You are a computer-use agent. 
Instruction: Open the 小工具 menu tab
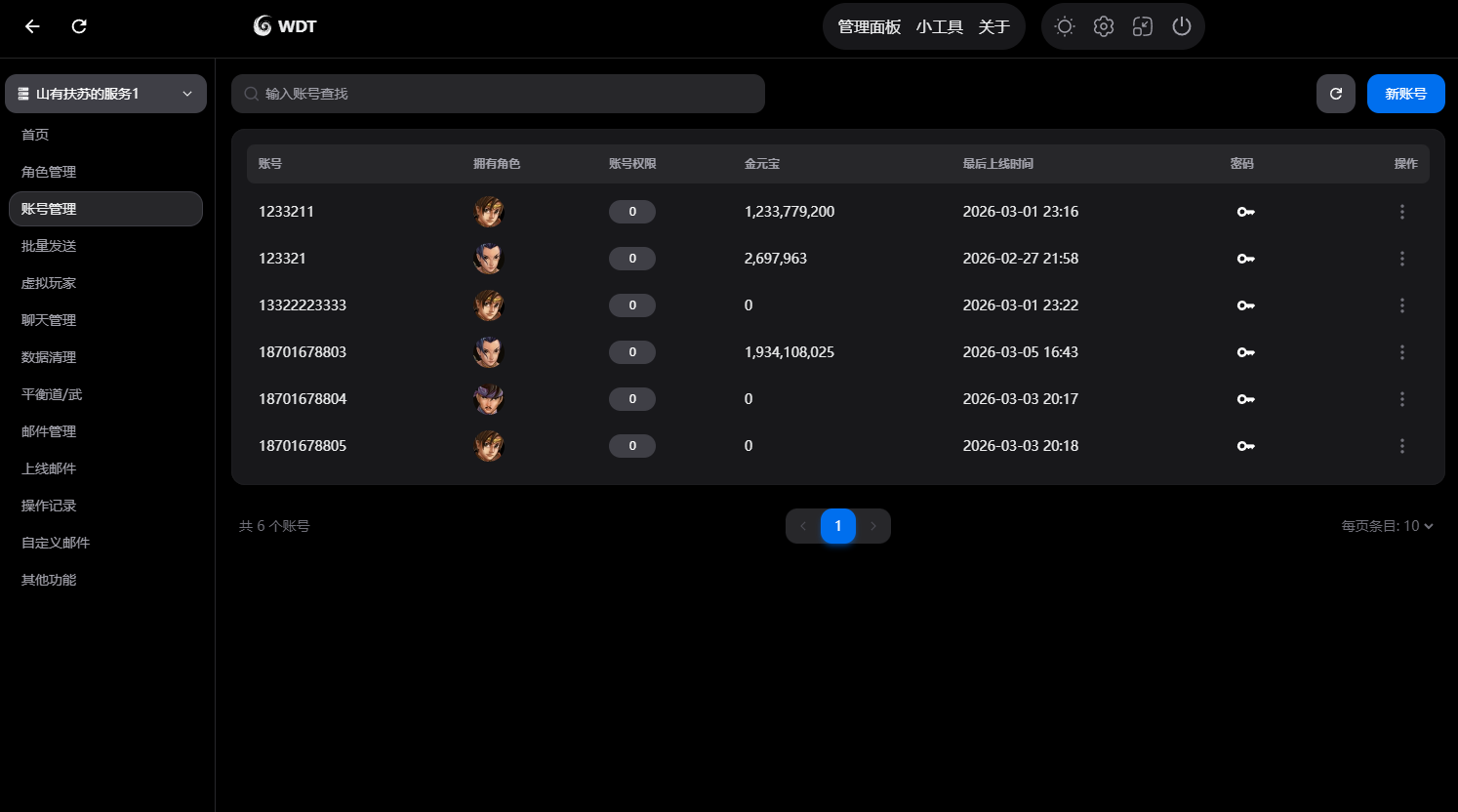(x=939, y=26)
